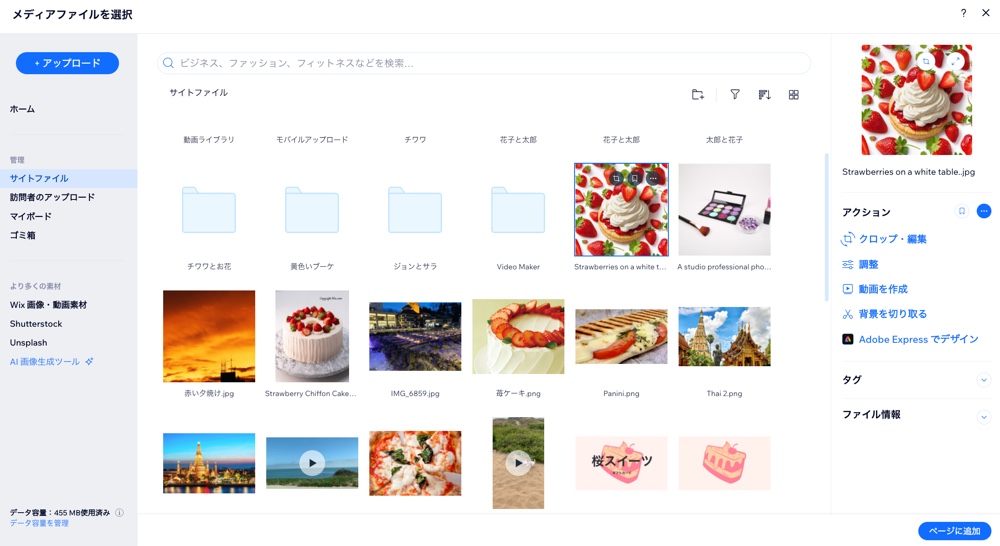Select the riverside temple at dusk thumbnail

pos(209,463)
